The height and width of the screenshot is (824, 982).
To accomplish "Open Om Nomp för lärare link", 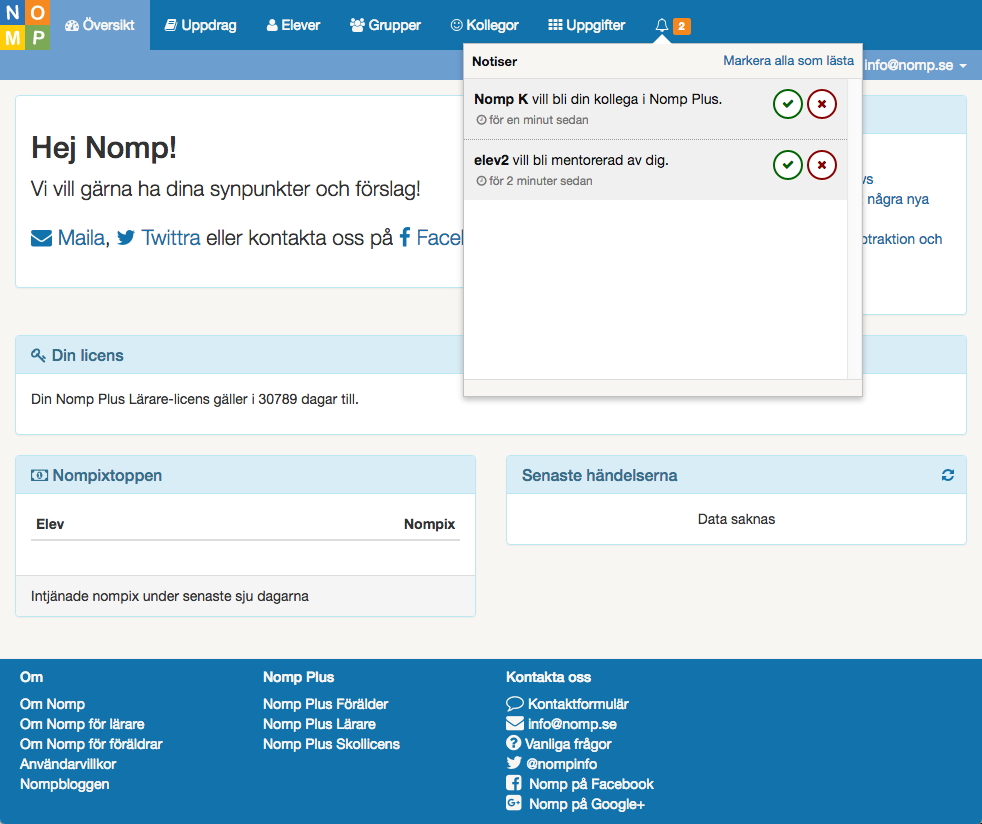I will pyautogui.click(x=82, y=724).
